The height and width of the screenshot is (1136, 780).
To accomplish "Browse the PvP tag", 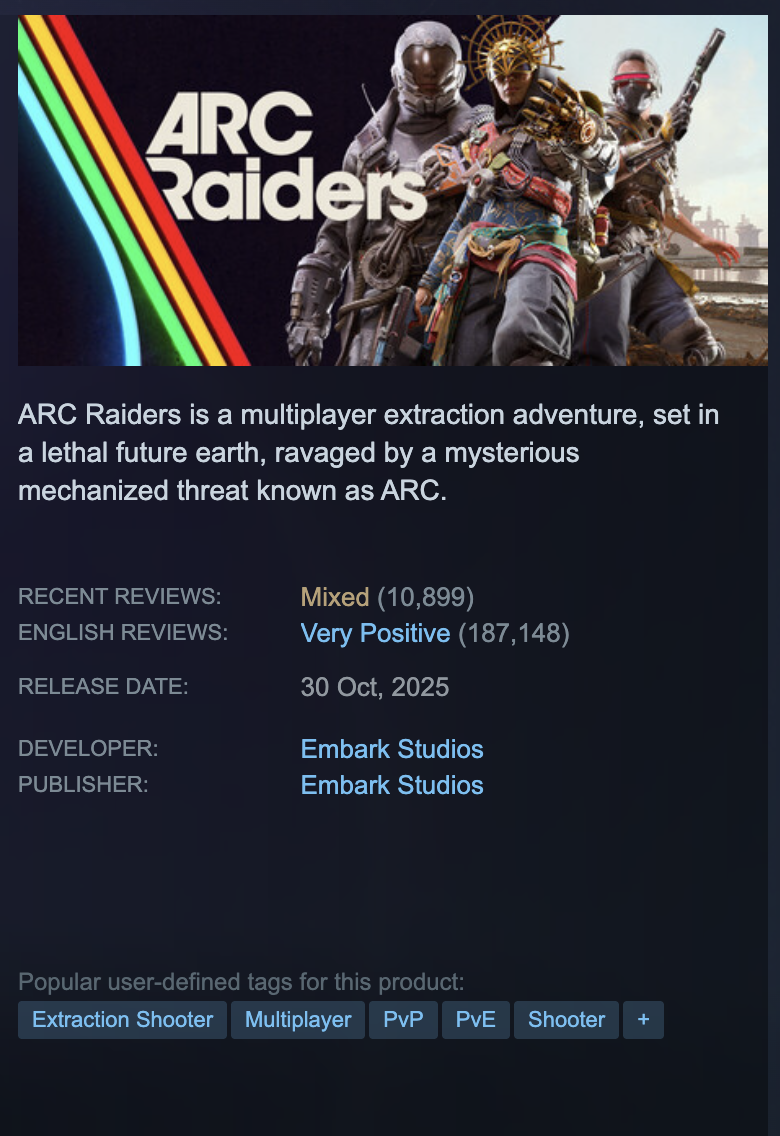I will point(403,1019).
